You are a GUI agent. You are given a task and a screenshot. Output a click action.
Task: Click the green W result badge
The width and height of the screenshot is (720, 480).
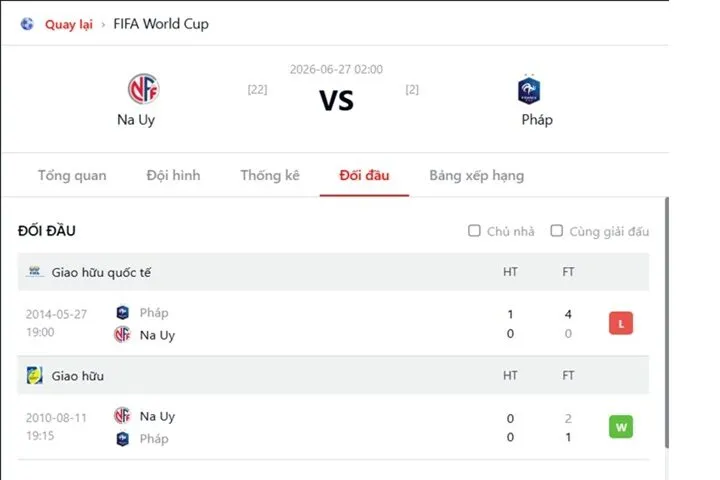point(621,427)
